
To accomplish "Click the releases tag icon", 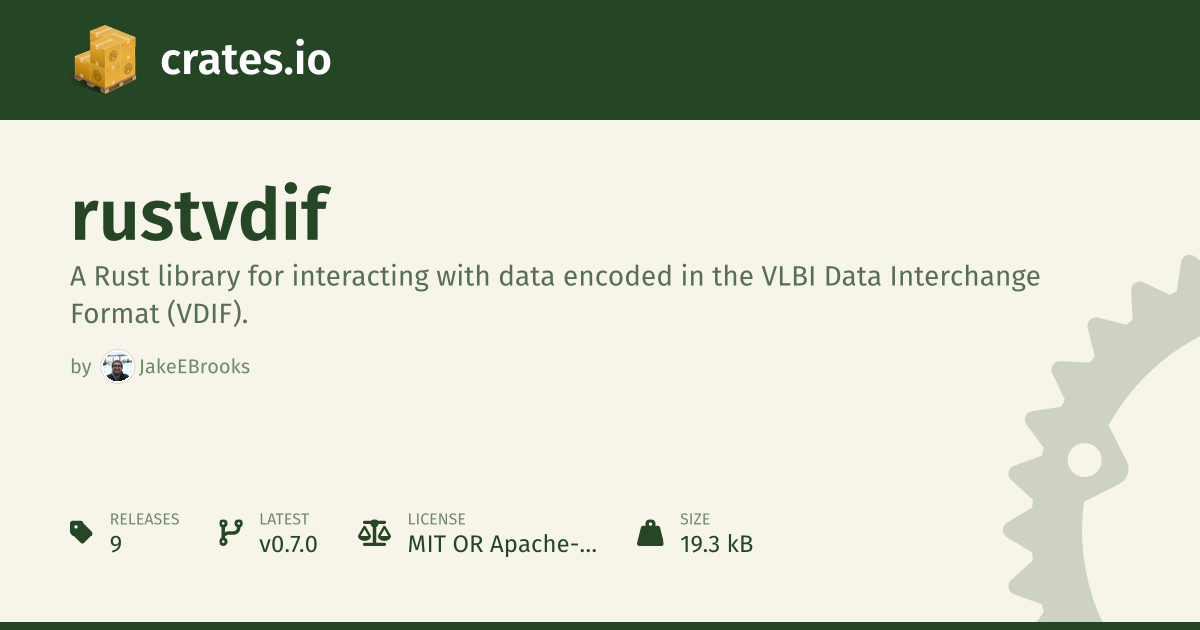I will click(81, 532).
